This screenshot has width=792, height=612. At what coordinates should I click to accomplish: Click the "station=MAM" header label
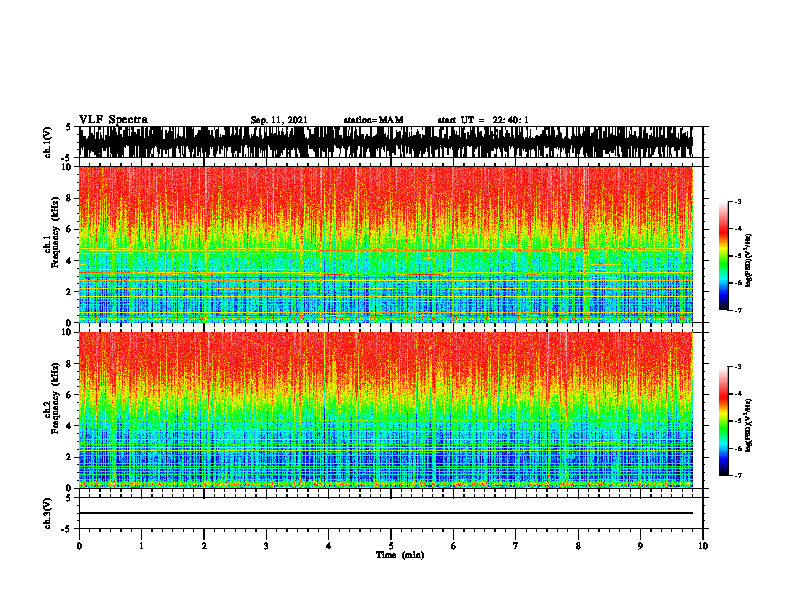tap(373, 120)
